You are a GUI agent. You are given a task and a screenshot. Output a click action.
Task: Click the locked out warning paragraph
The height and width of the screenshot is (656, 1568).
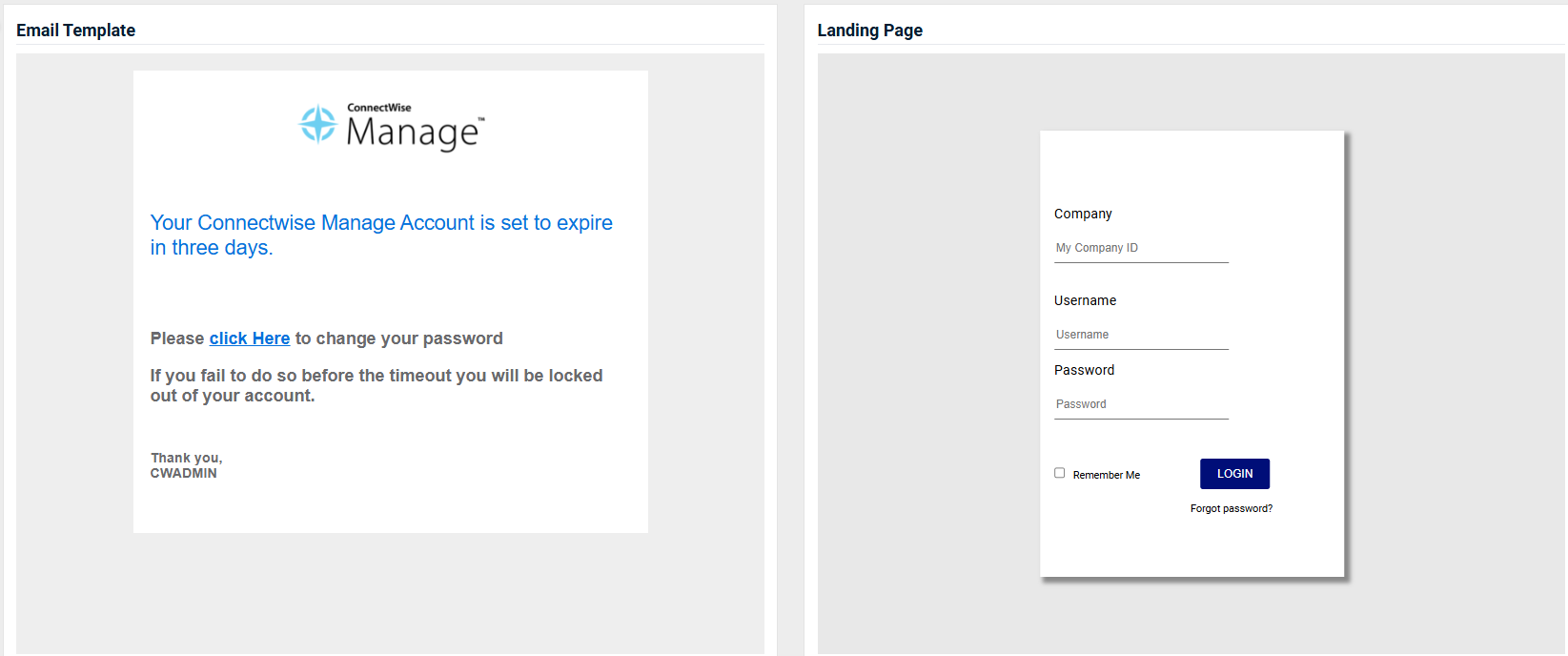point(377,385)
